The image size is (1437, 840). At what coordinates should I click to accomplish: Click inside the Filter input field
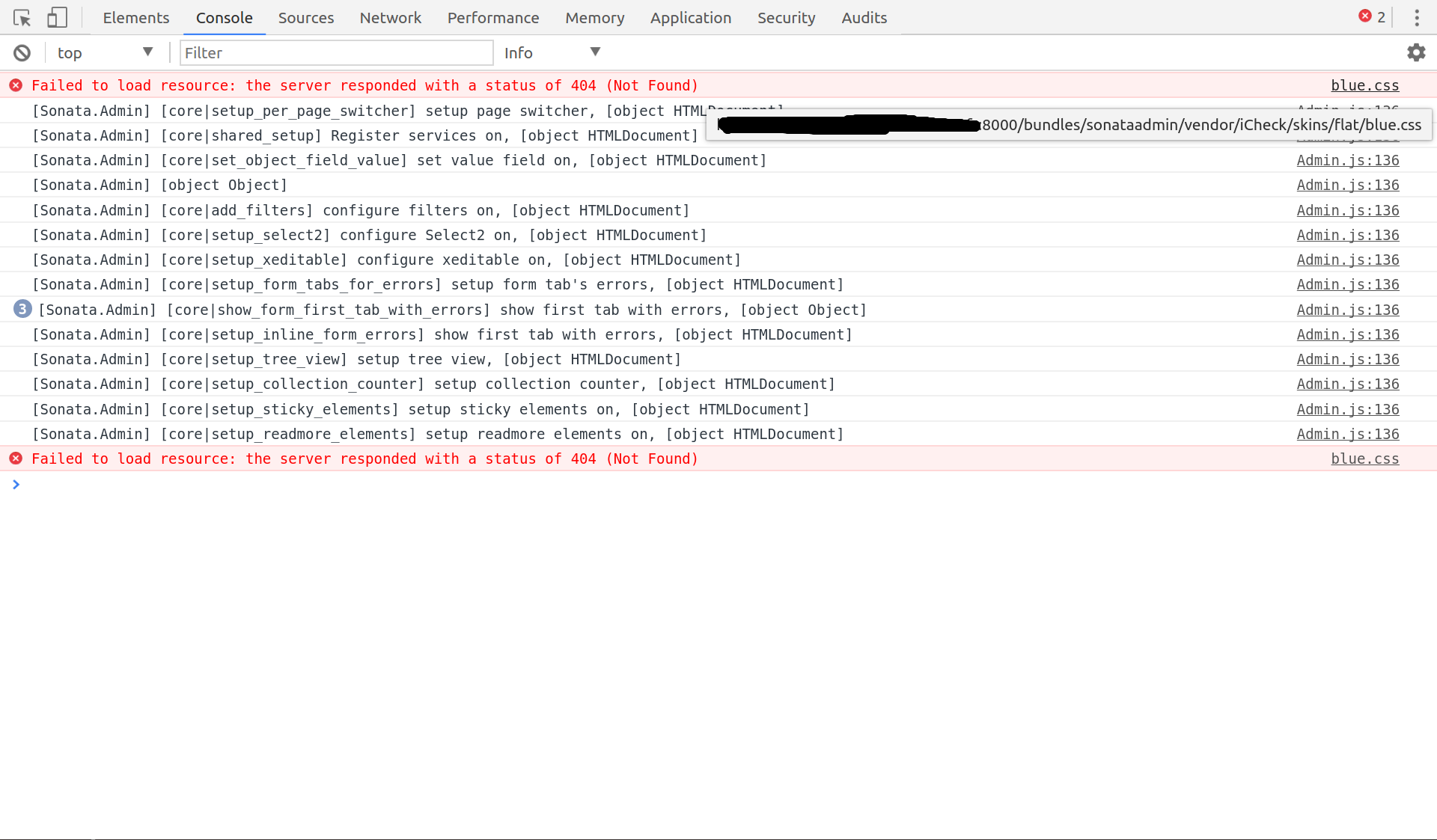[336, 52]
